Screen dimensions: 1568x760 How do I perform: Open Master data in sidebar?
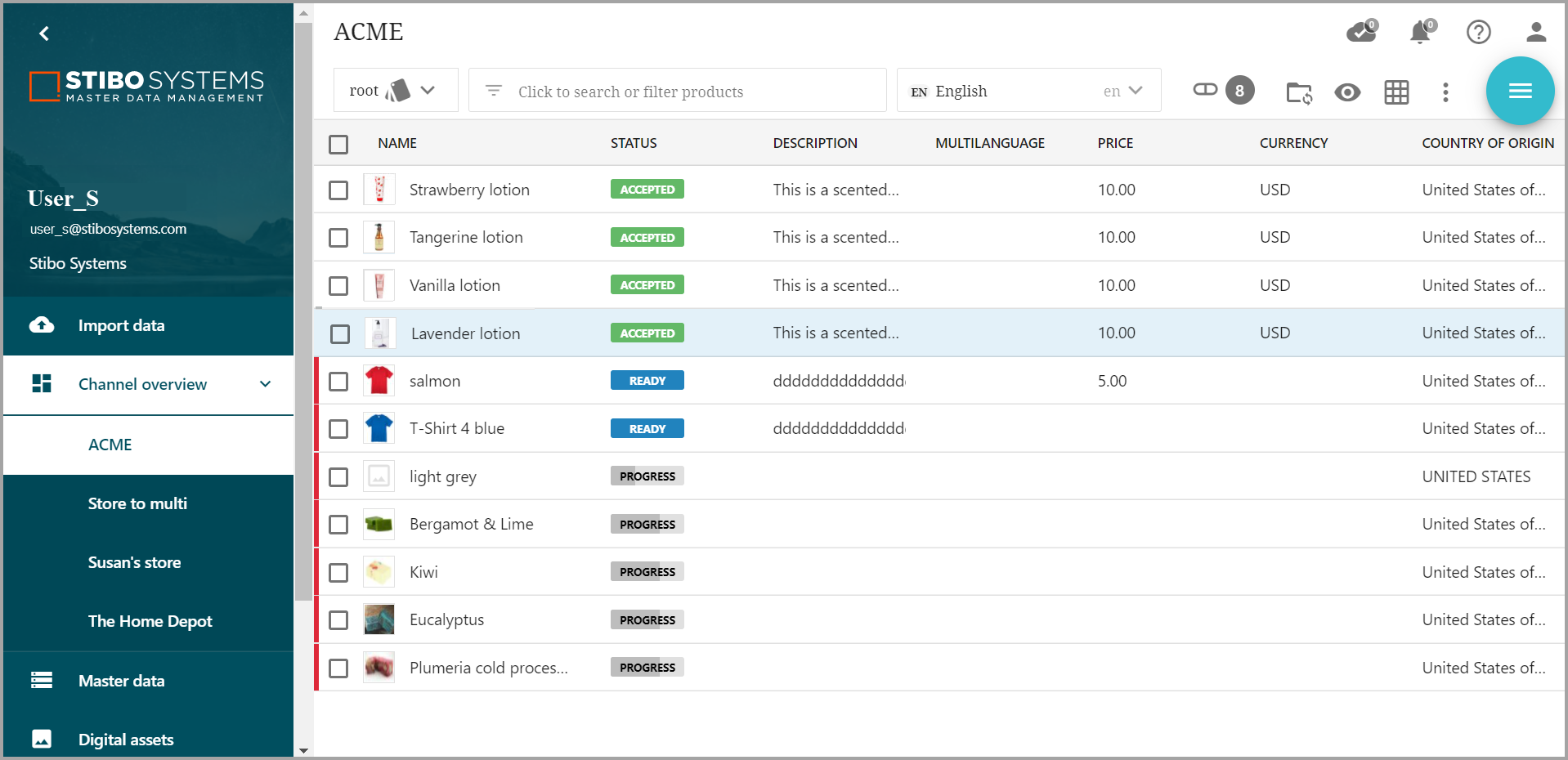pos(121,681)
